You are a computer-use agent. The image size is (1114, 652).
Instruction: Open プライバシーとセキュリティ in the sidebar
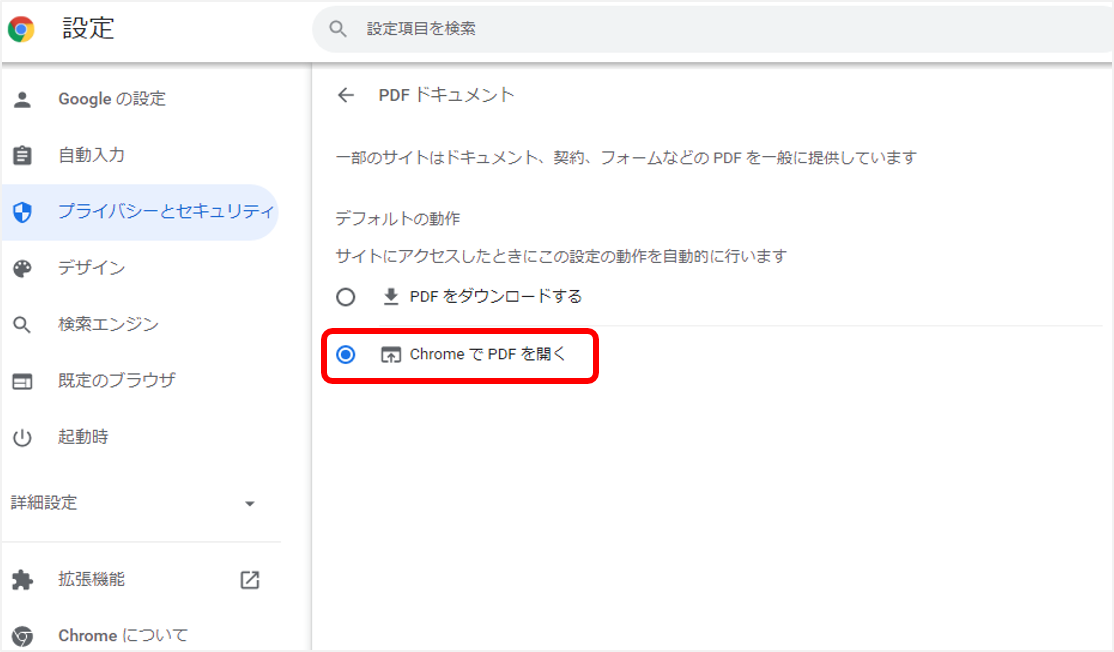[140, 212]
